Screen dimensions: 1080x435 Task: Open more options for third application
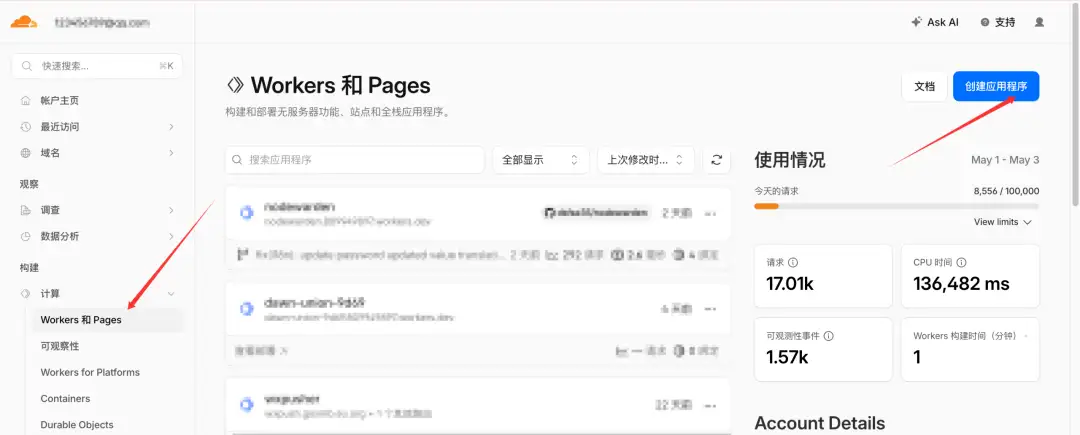click(710, 405)
